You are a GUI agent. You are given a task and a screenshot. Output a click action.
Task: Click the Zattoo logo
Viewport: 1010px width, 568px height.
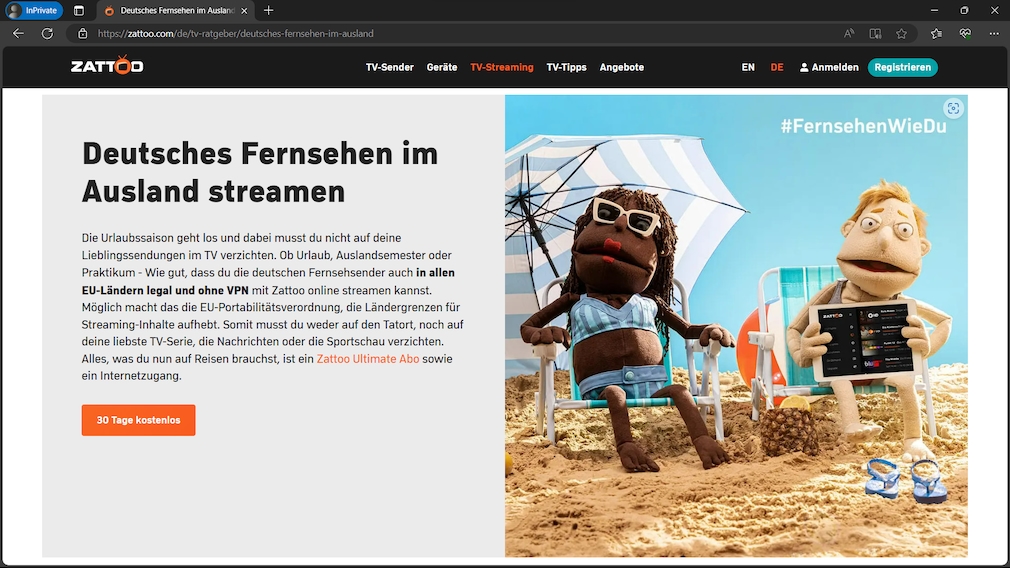click(107, 65)
